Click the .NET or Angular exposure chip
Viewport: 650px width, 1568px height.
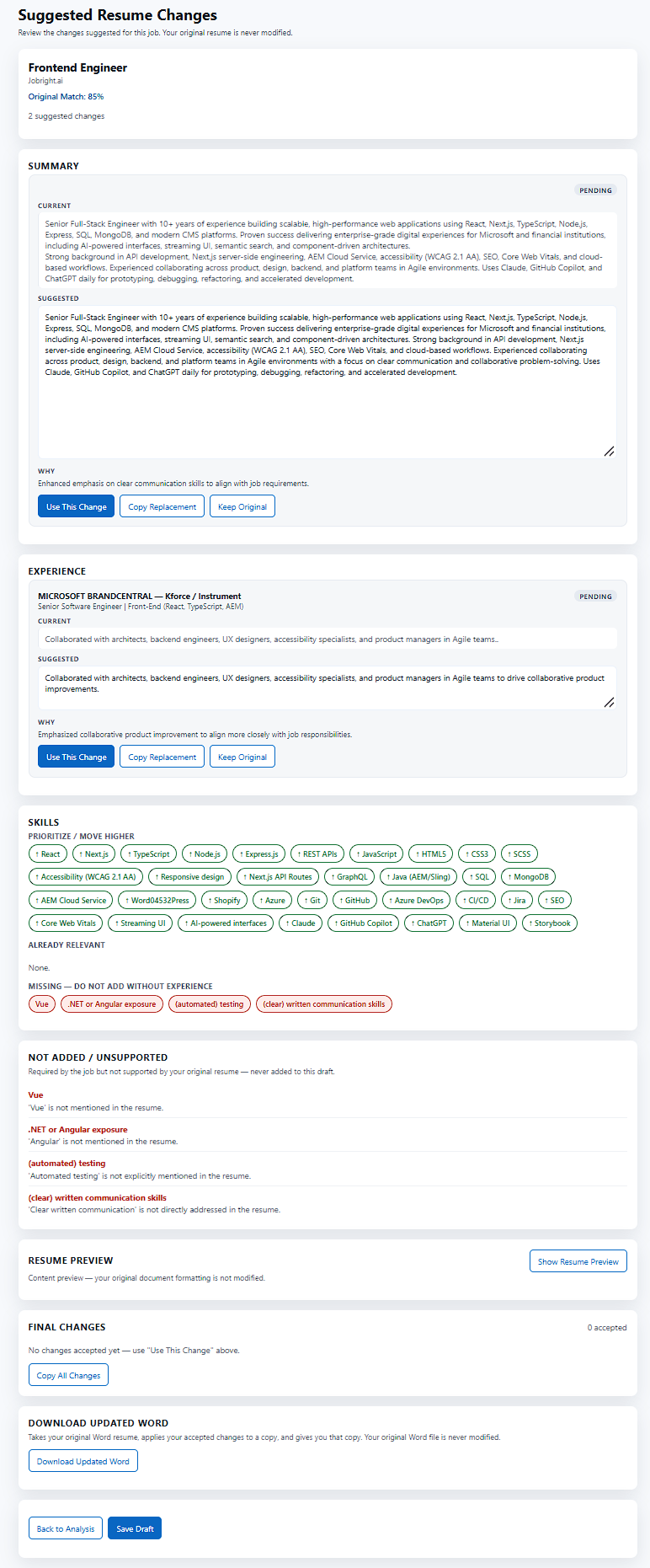[112, 1003]
